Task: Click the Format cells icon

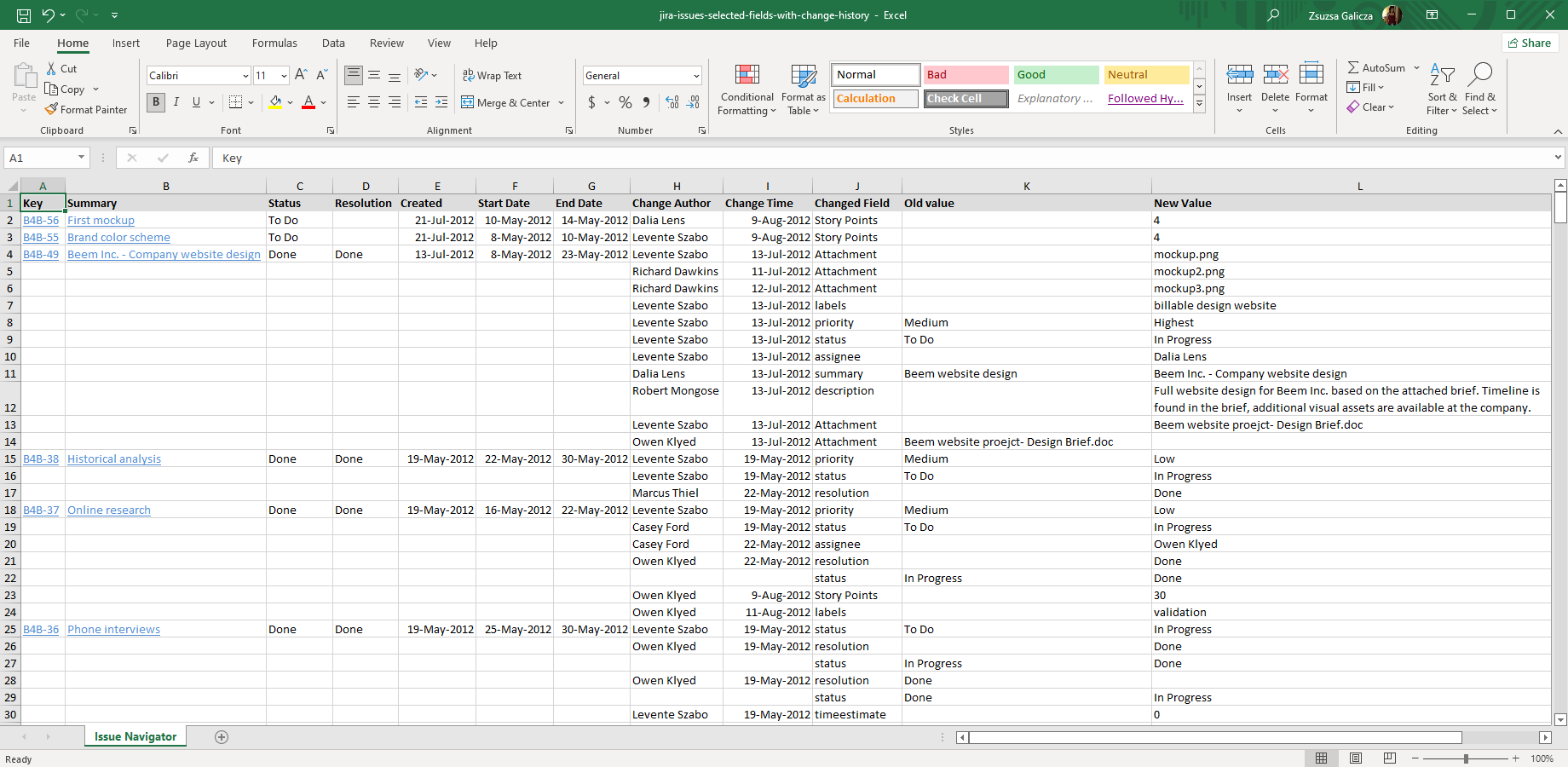Action: pos(1311,75)
